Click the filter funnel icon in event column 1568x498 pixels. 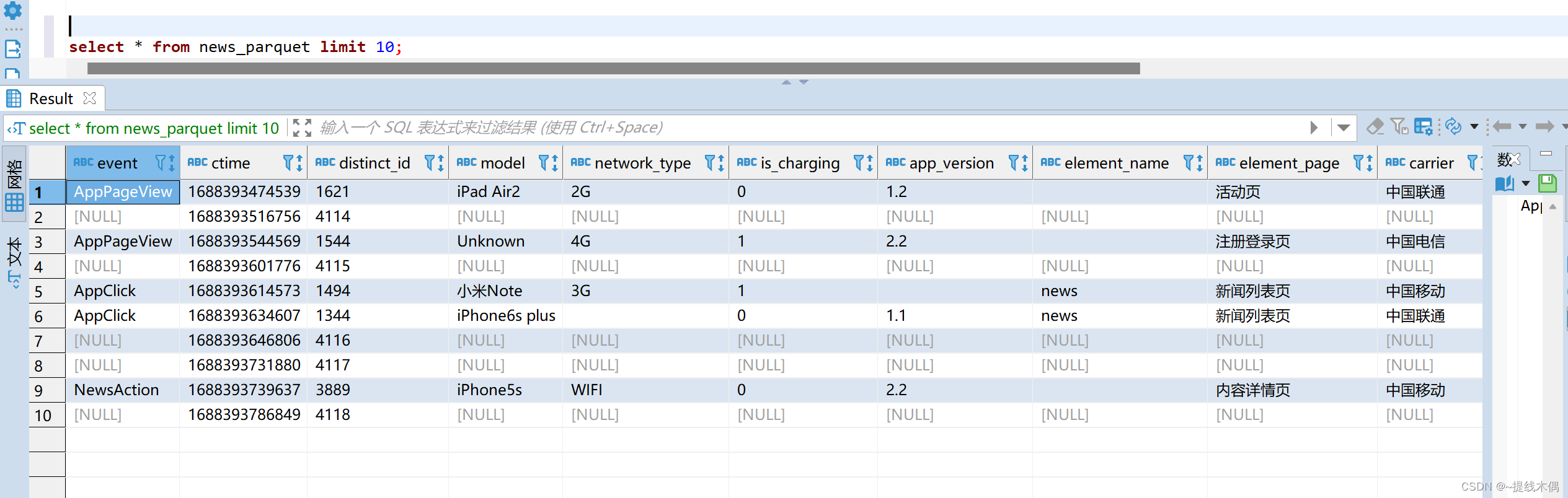pyautogui.click(x=161, y=163)
